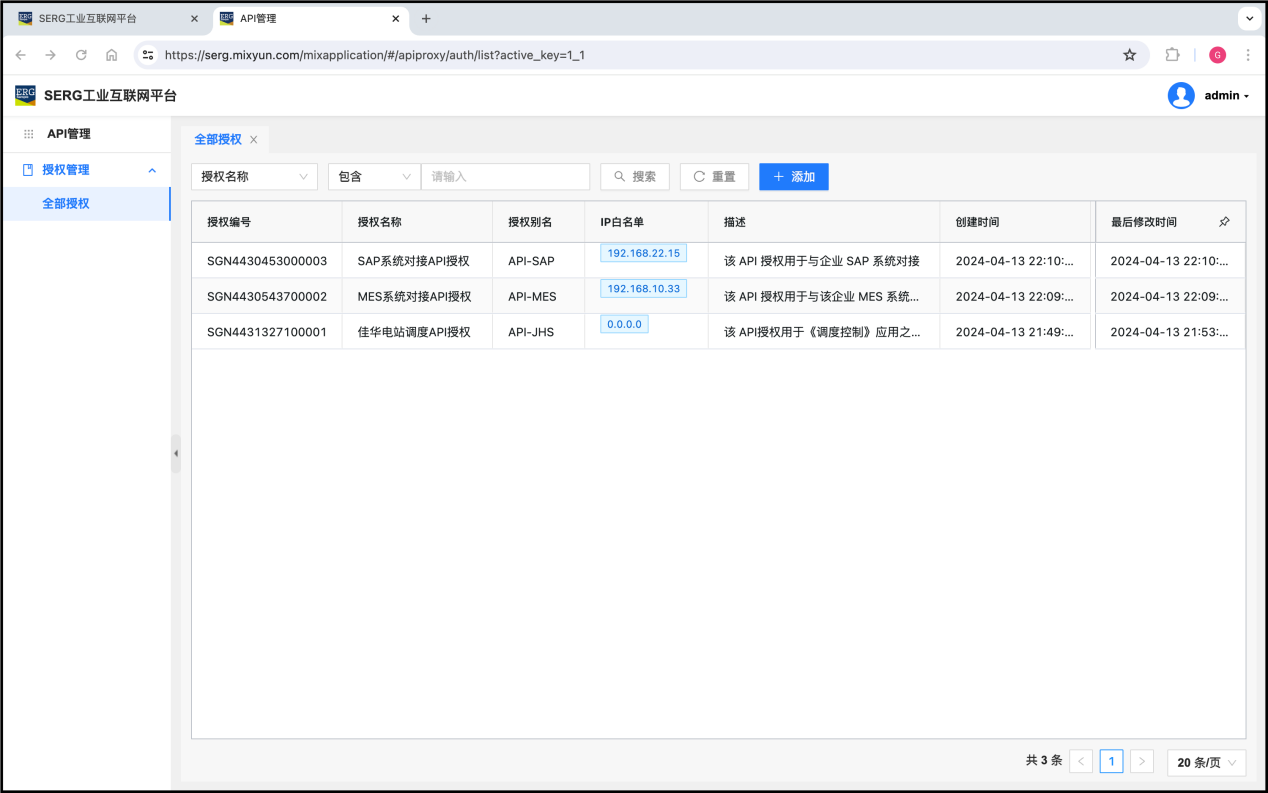This screenshot has width=1268, height=793.
Task: Click the pin icon in 最后修改时间 column header
Action: 1224,222
